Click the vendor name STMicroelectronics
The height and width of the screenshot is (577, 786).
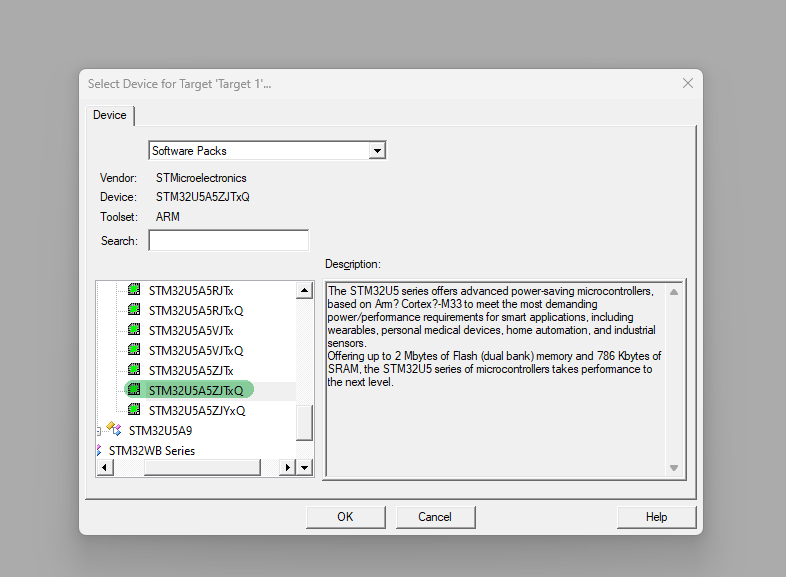point(201,178)
